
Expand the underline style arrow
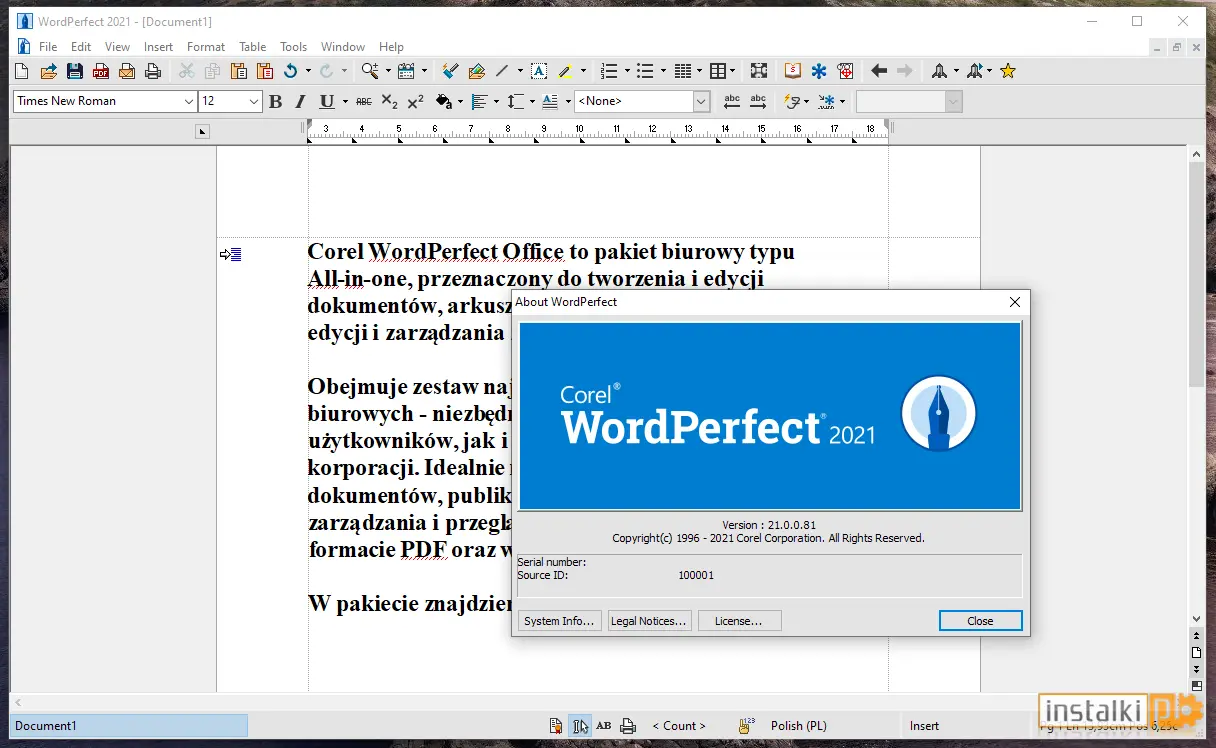pos(345,101)
